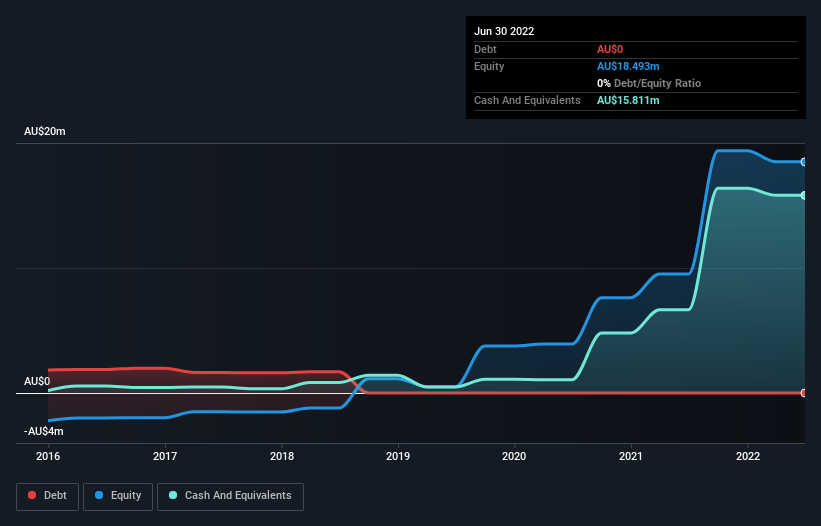Select the red Debt endpoint marker on chart

tap(804, 393)
